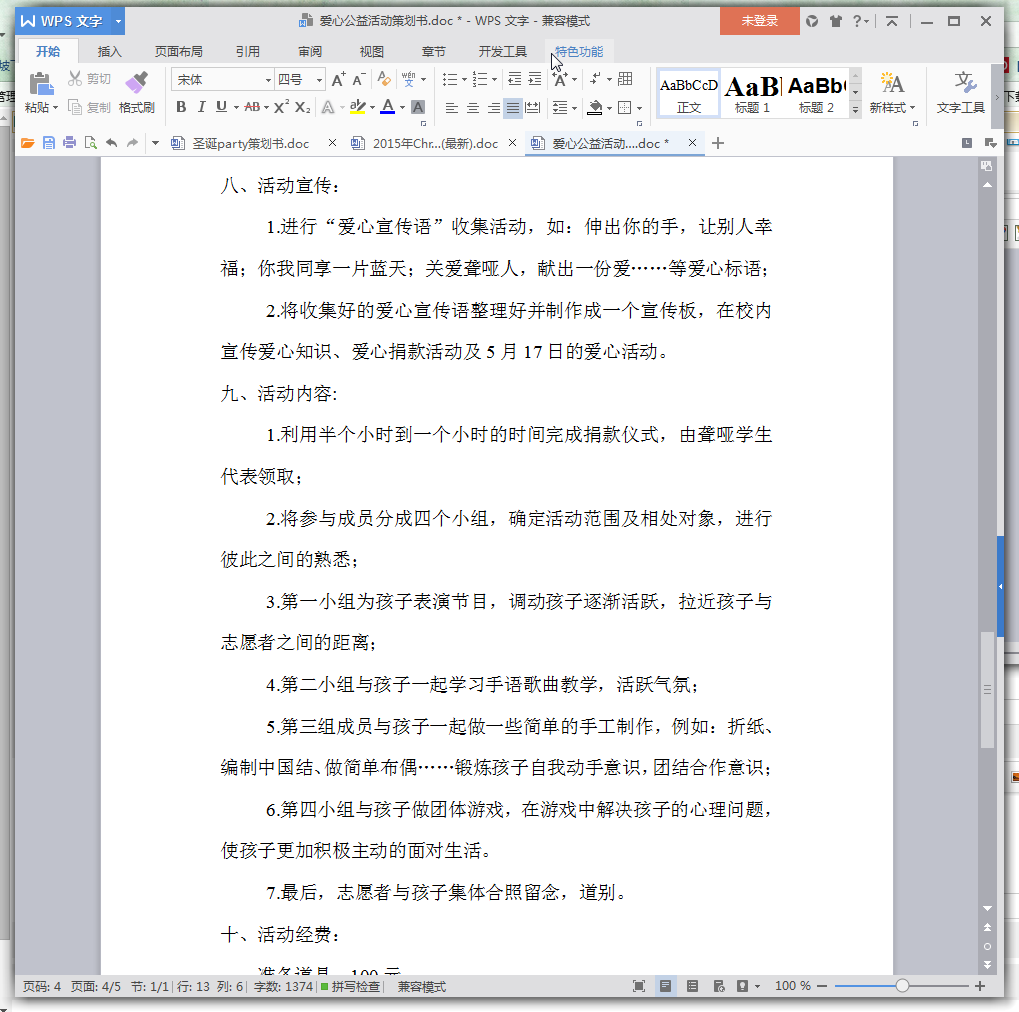
Task: Open file with the folder icon
Action: [x=27, y=143]
